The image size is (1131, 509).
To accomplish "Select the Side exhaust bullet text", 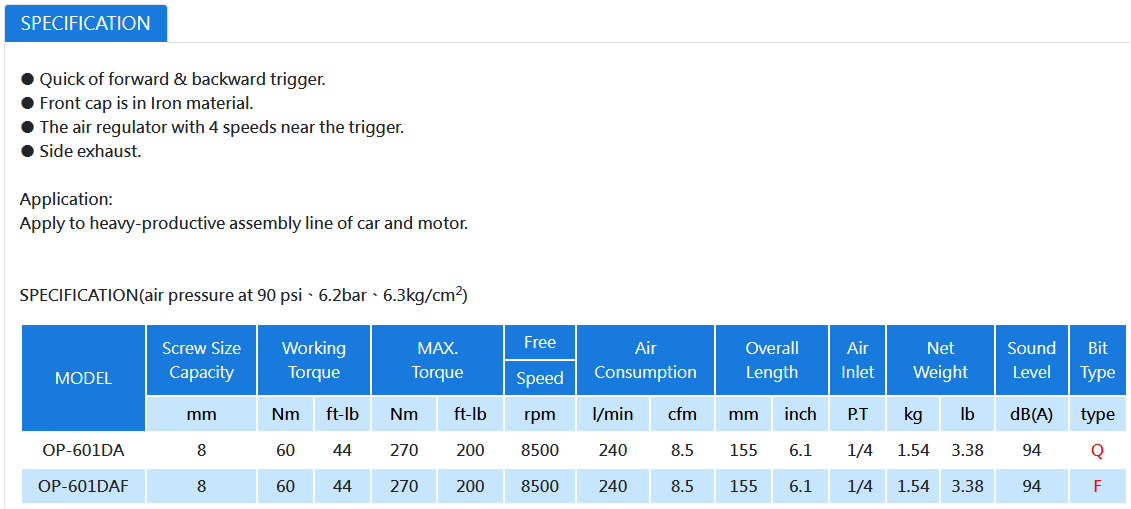I will click(89, 152).
